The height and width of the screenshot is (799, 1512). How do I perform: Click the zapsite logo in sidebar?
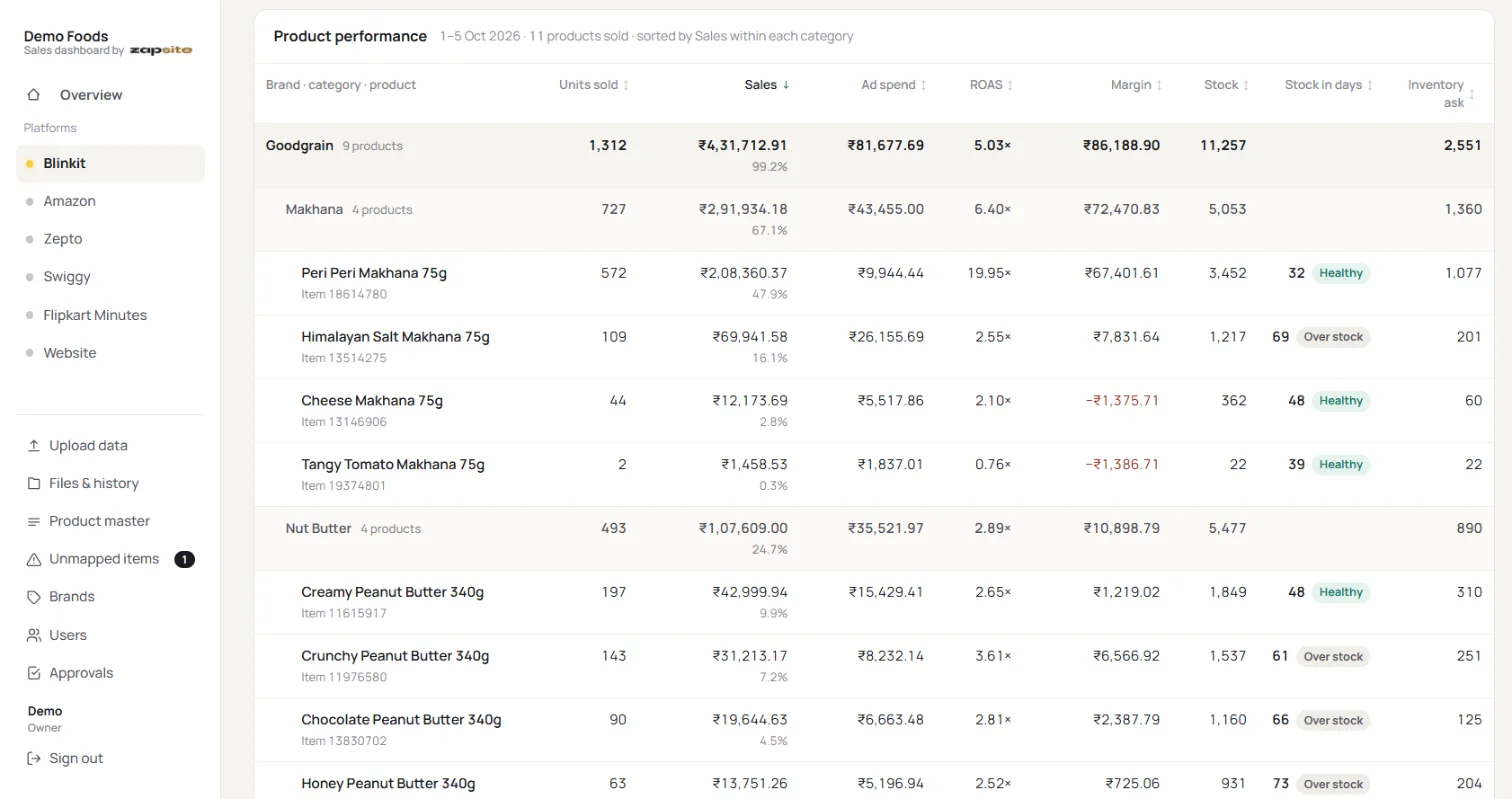[x=161, y=50]
